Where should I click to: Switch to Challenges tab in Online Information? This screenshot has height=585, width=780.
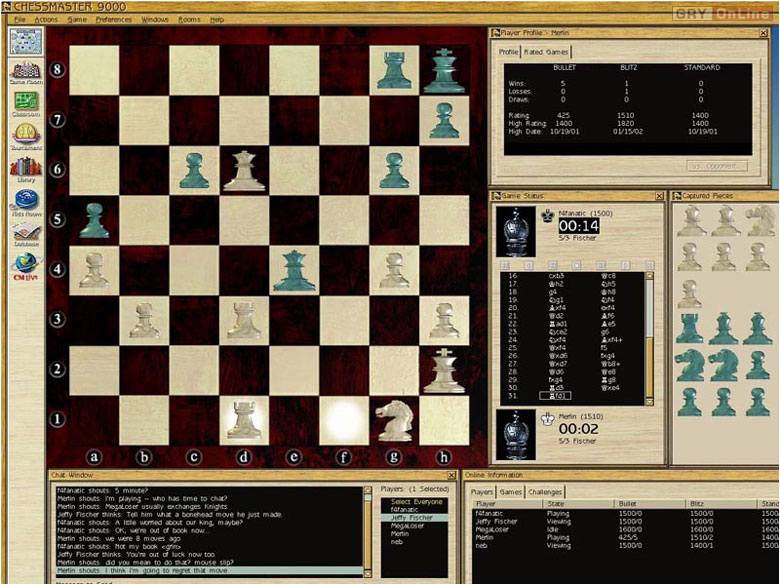click(545, 492)
